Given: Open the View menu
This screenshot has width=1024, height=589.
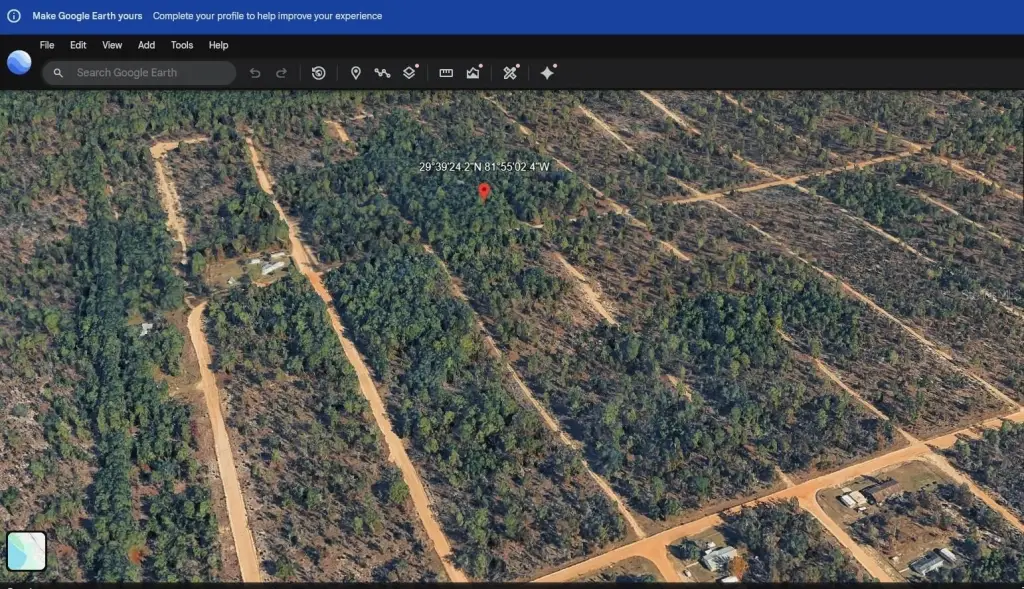Looking at the screenshot, I should 112,45.
